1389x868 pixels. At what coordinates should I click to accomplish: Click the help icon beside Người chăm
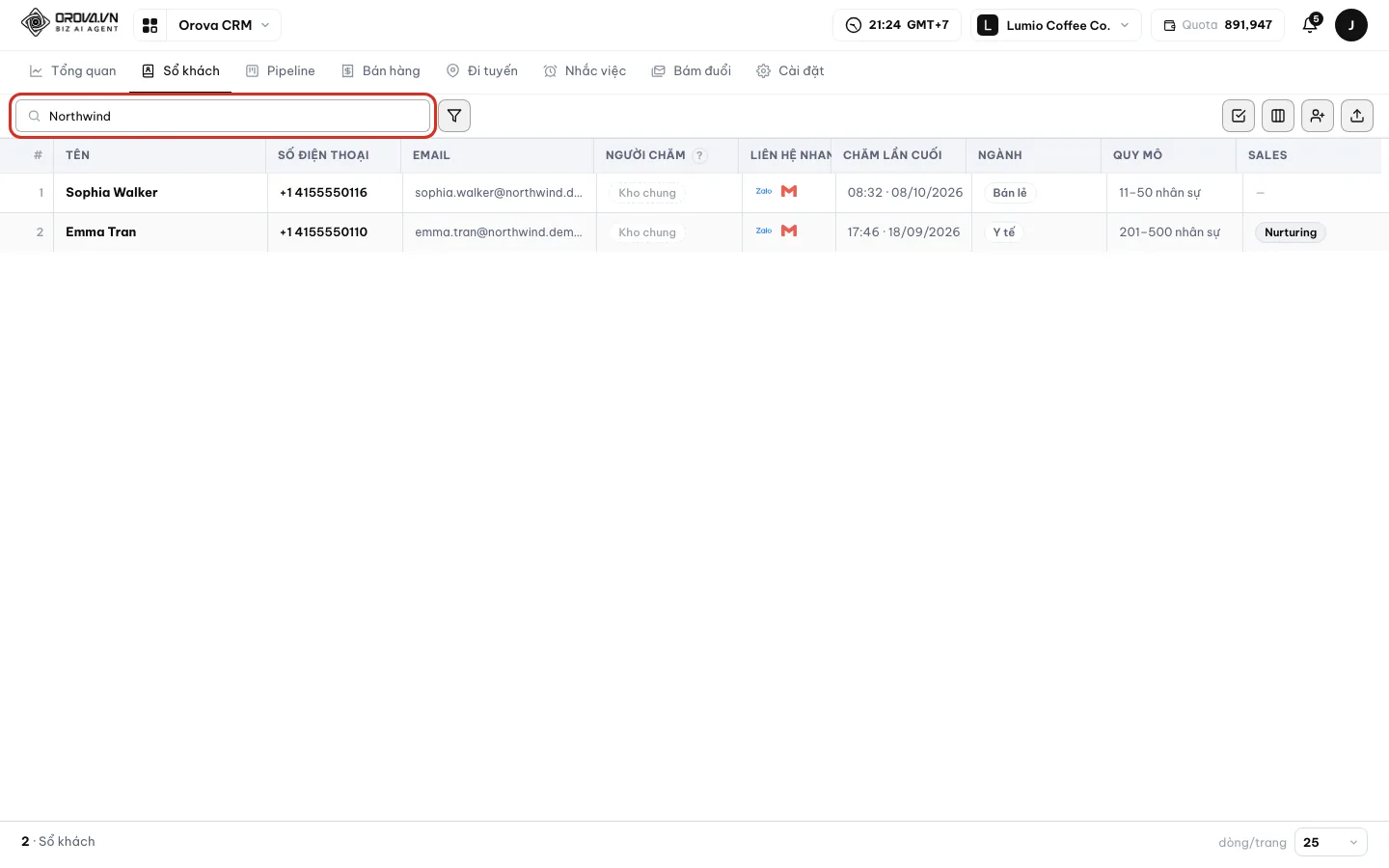click(x=700, y=155)
